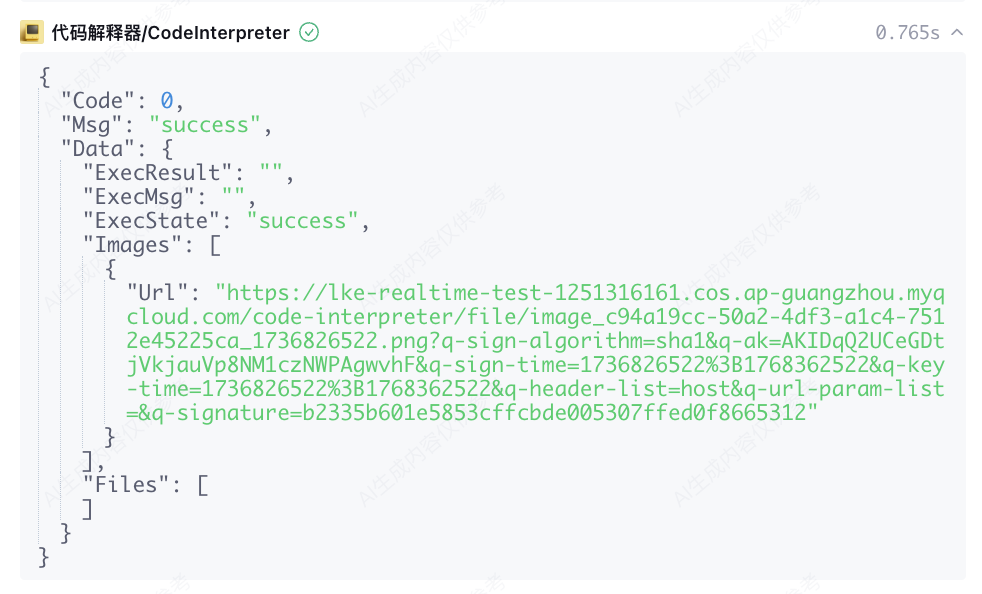Select the "ExecMsg" key
The height and width of the screenshot is (594, 982).
138,197
